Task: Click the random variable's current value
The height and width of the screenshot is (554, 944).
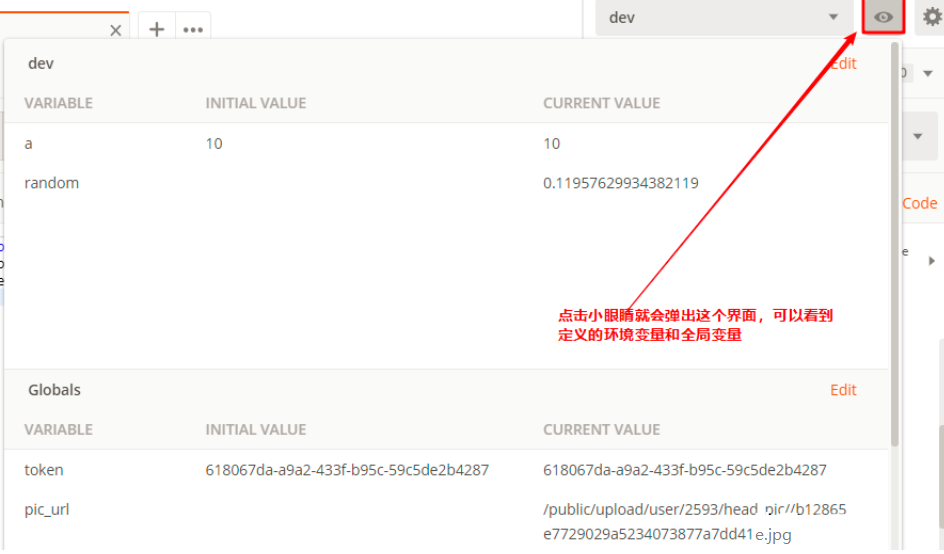Action: tap(620, 183)
